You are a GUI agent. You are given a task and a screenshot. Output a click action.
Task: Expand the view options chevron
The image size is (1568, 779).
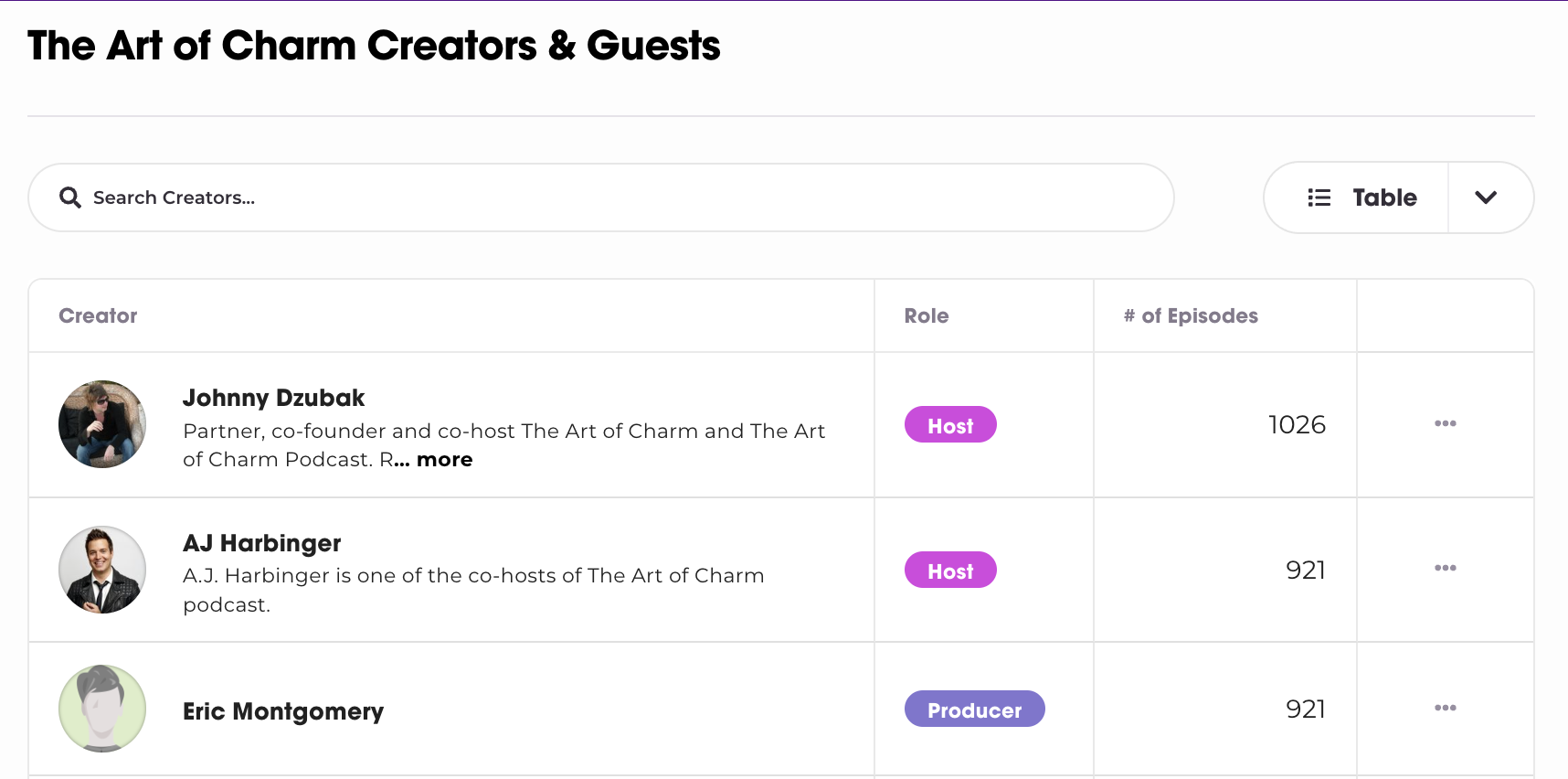tap(1489, 197)
